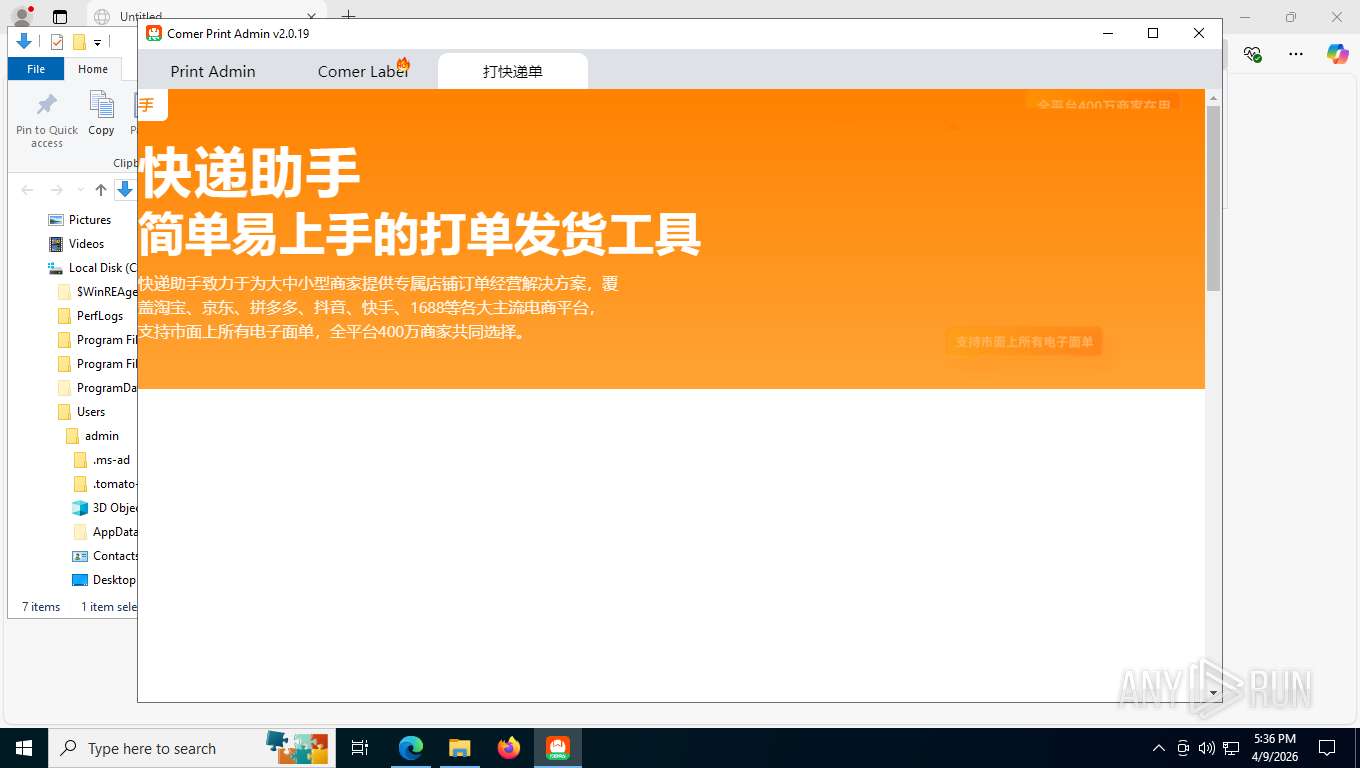Screen dimensions: 1360x768
Task: Select the AppData folder in tree
Action: click(x=105, y=532)
